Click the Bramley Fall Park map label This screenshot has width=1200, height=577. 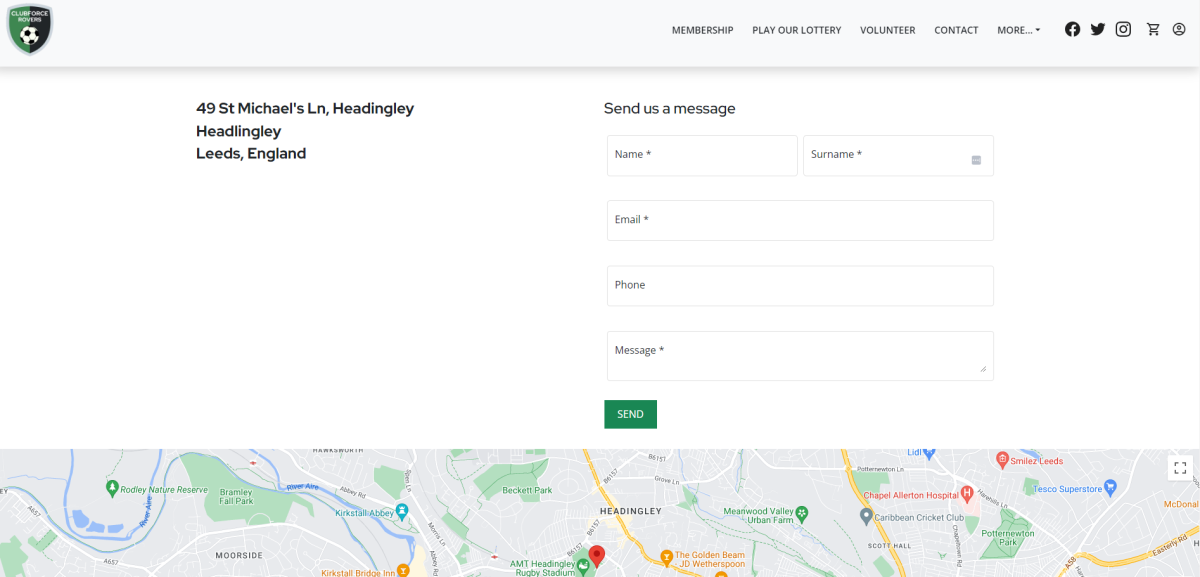[x=236, y=497]
